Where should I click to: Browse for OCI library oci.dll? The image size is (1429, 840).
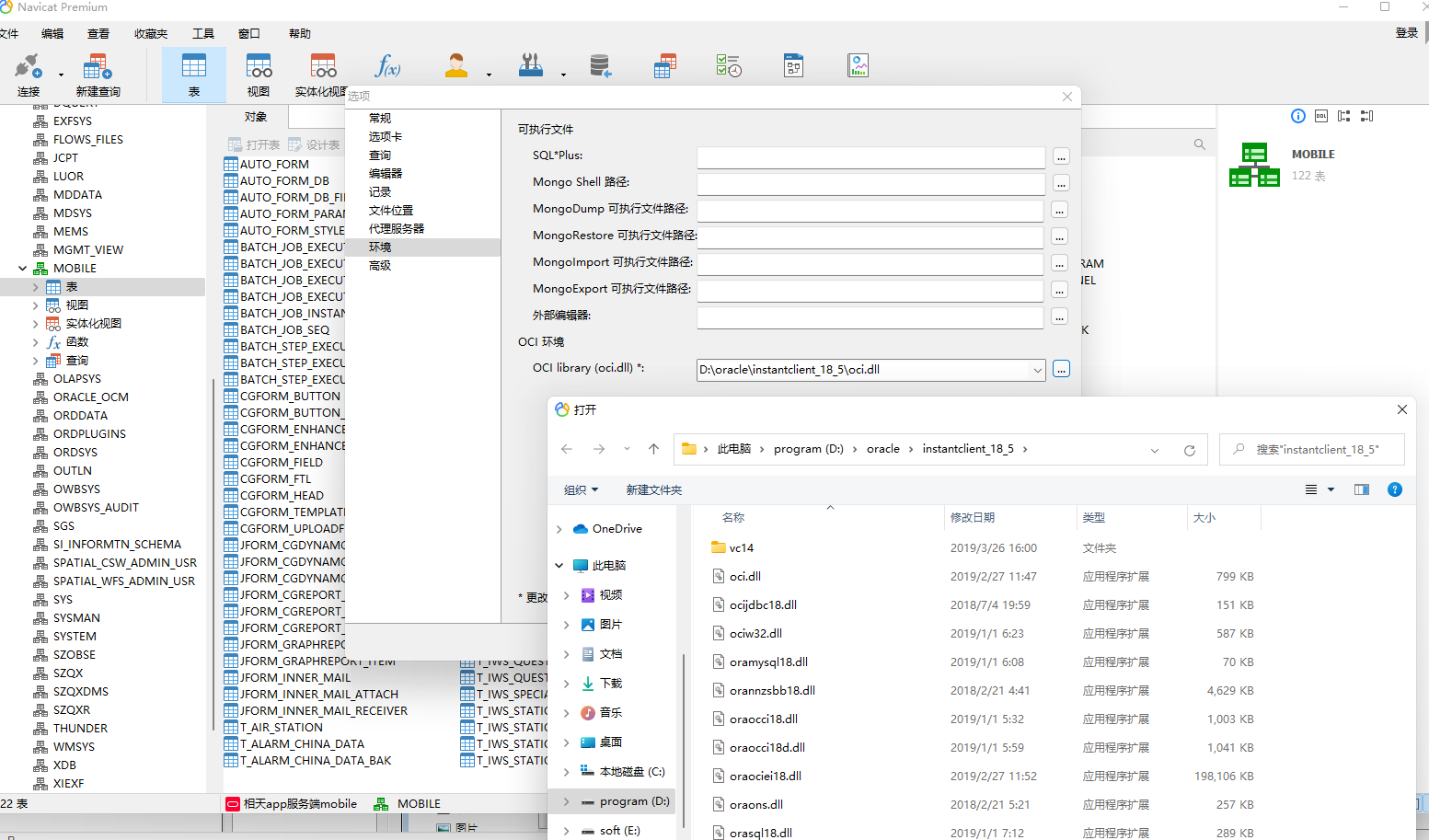pos(1061,370)
